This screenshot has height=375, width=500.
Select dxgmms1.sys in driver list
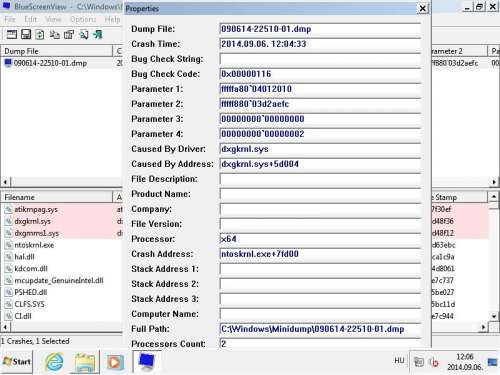(x=36, y=233)
